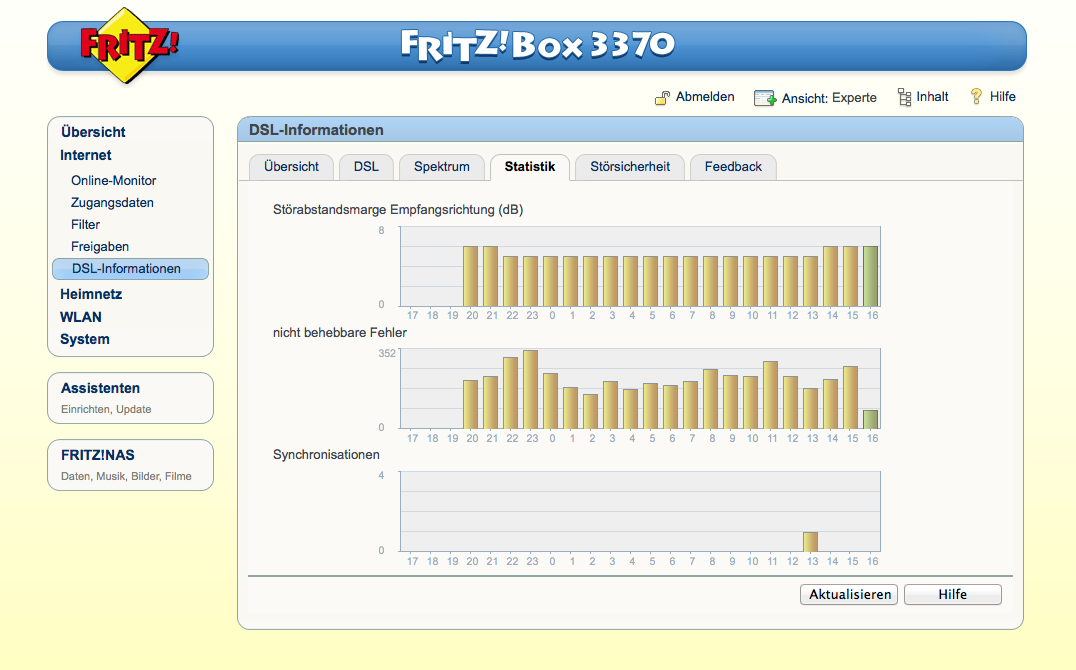The image size is (1076, 670).
Task: Select DSL-Informationen in sidebar
Action: pos(130,269)
